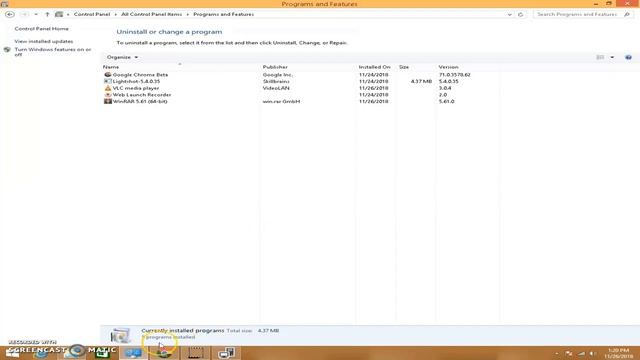Viewport: 640px width, 360px height.
Task: Open View installed updates link
Action: [44, 41]
